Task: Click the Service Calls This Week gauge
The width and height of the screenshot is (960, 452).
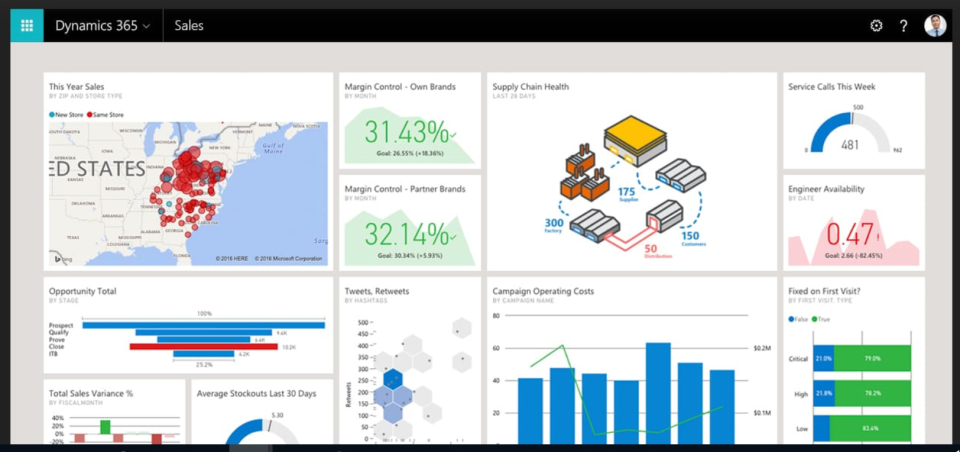Action: tap(850, 135)
